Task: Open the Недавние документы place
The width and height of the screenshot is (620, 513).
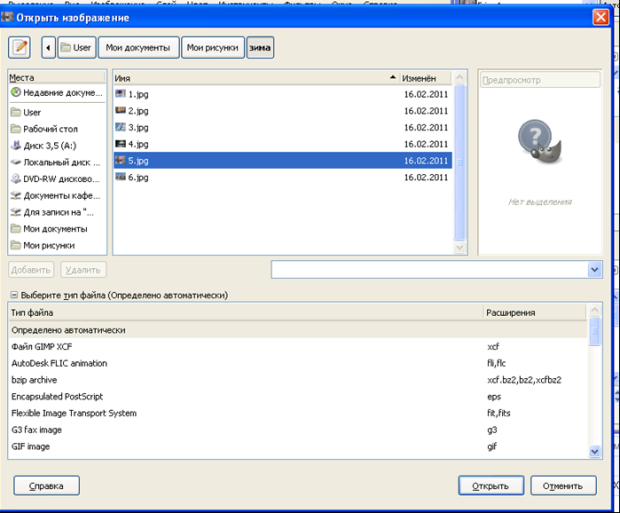Action: coord(56,93)
